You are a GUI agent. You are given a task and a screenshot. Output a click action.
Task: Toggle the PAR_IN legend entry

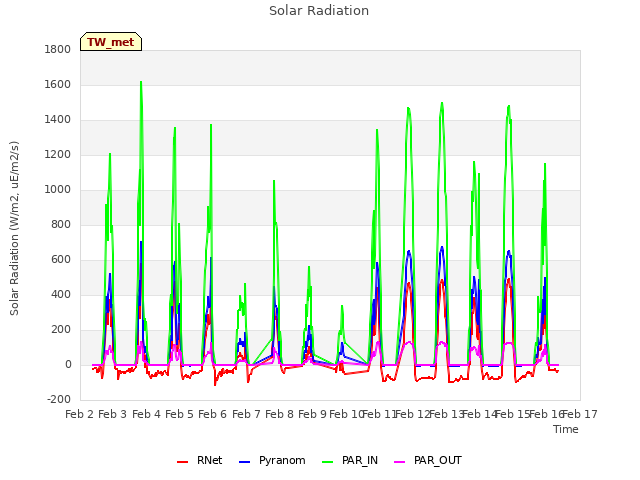tap(350, 460)
